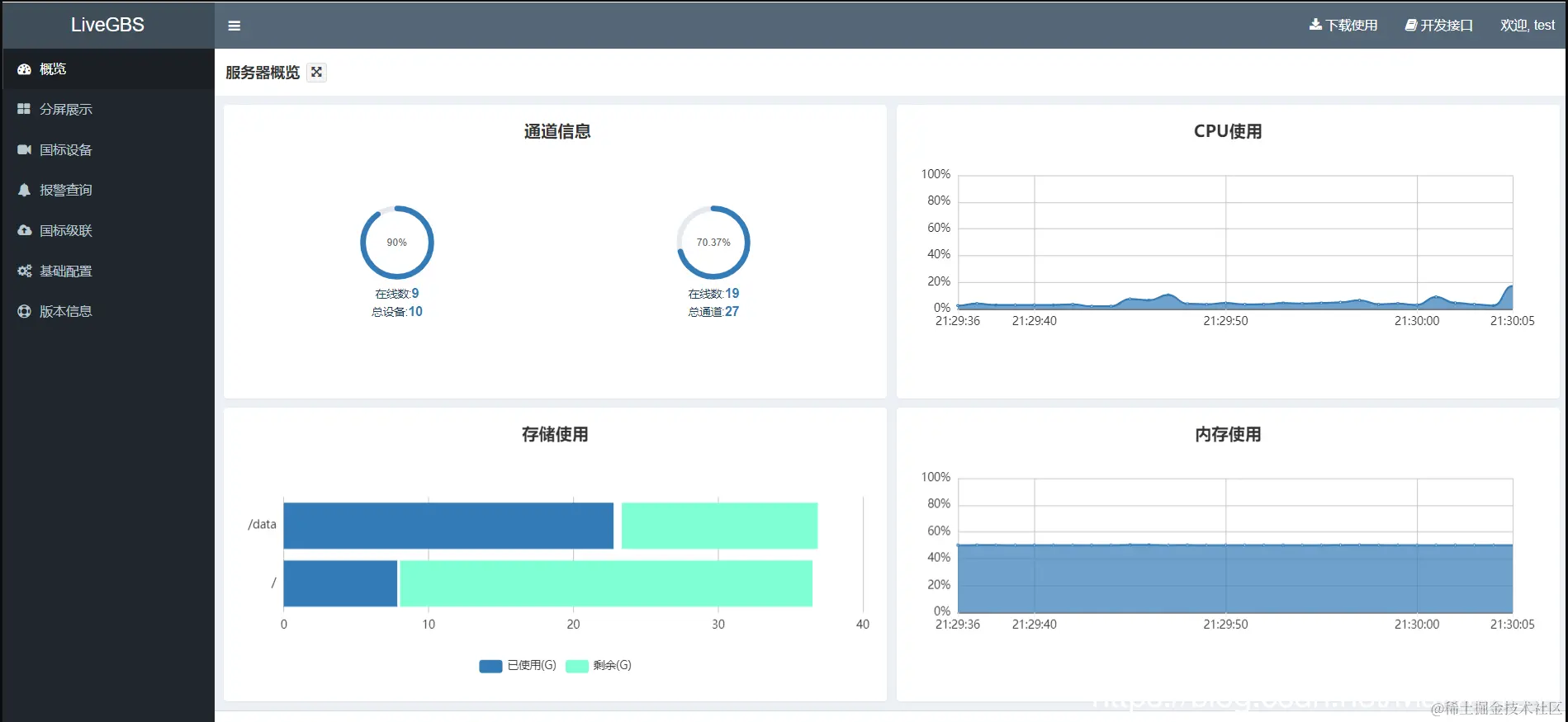1568x722 pixels.
Task: Click the 90% device online gauge
Action: pos(397,243)
